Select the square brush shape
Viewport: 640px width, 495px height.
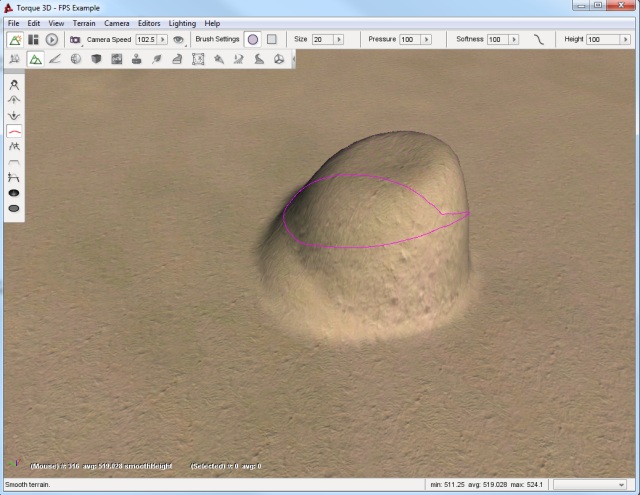click(271, 39)
